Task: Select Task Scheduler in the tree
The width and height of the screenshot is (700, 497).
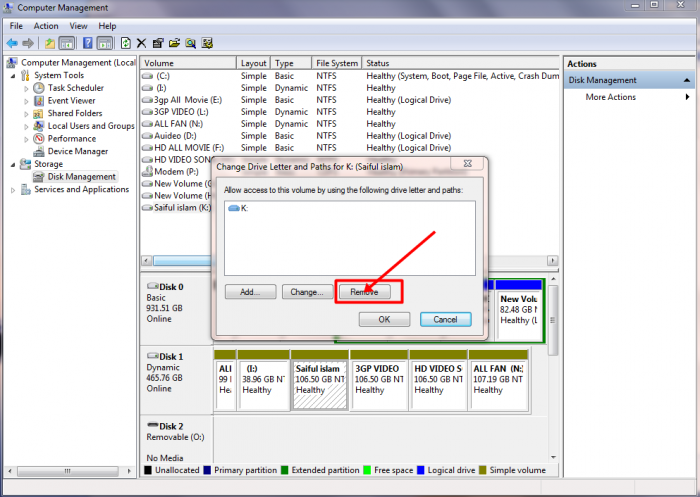Action: 75,88
